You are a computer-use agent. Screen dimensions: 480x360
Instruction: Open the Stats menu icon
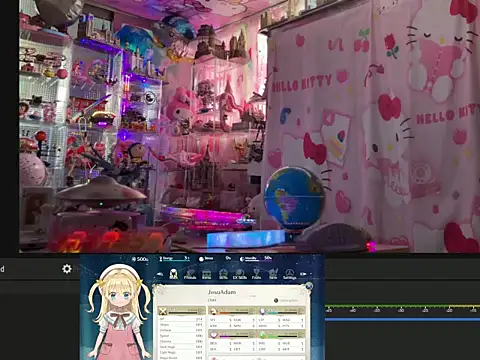tap(173, 274)
